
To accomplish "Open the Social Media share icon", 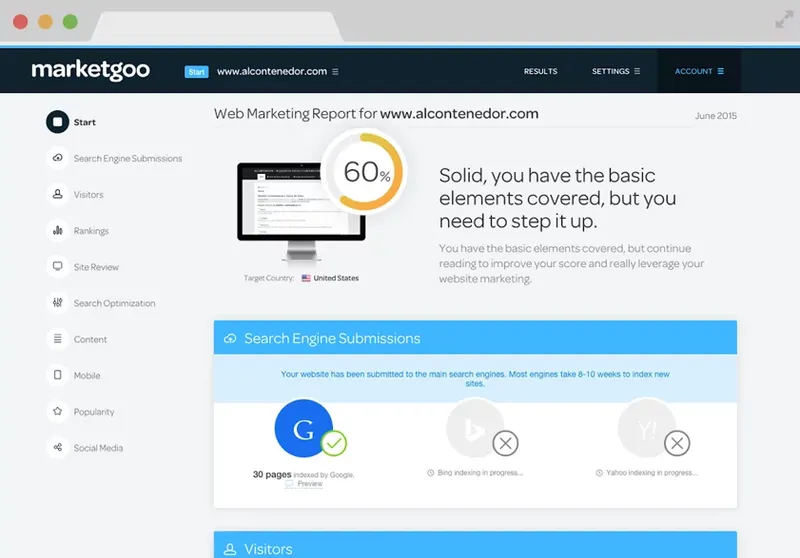I will (x=58, y=448).
